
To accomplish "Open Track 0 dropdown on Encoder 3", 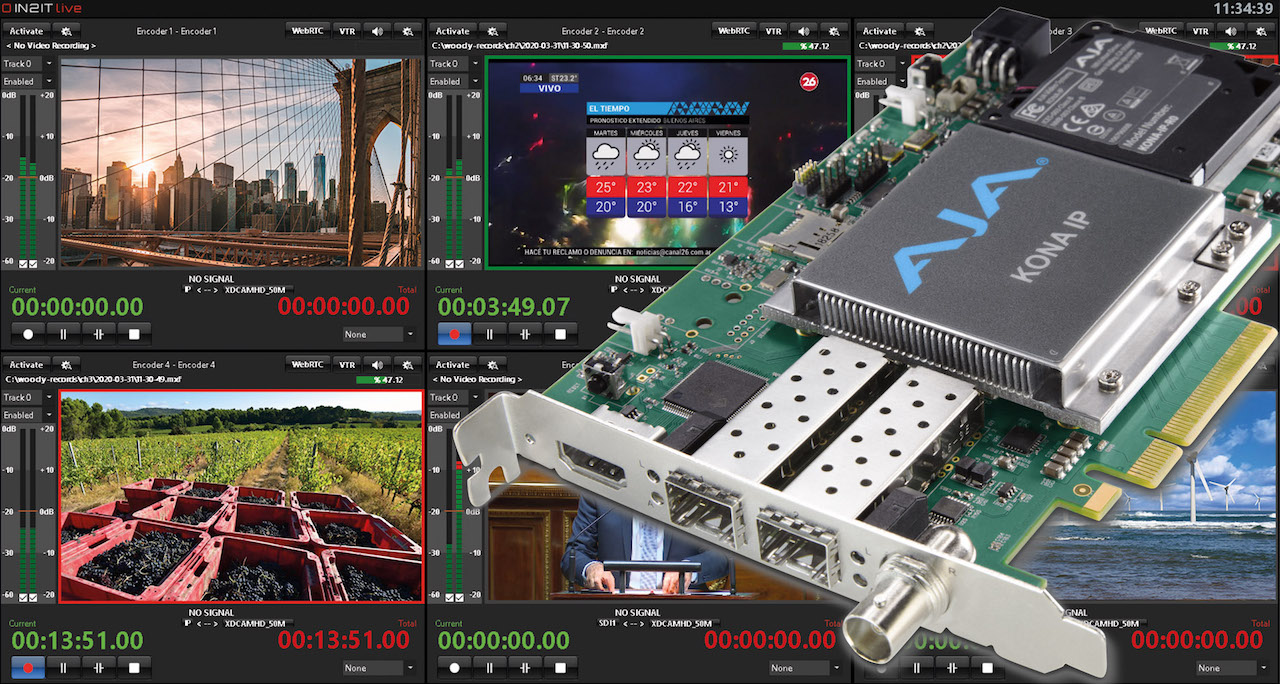I will pos(882,64).
